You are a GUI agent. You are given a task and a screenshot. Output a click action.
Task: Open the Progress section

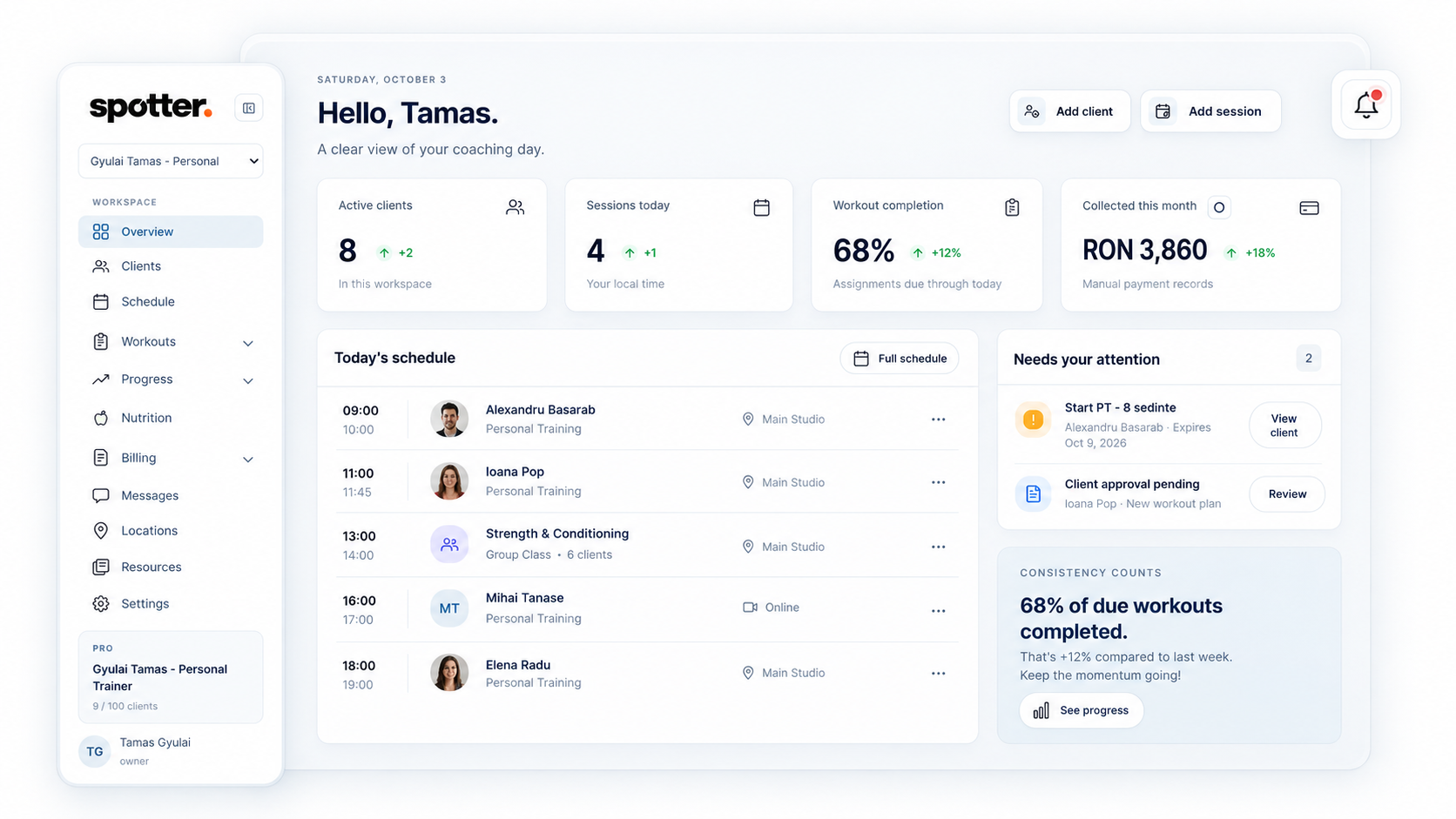(146, 379)
